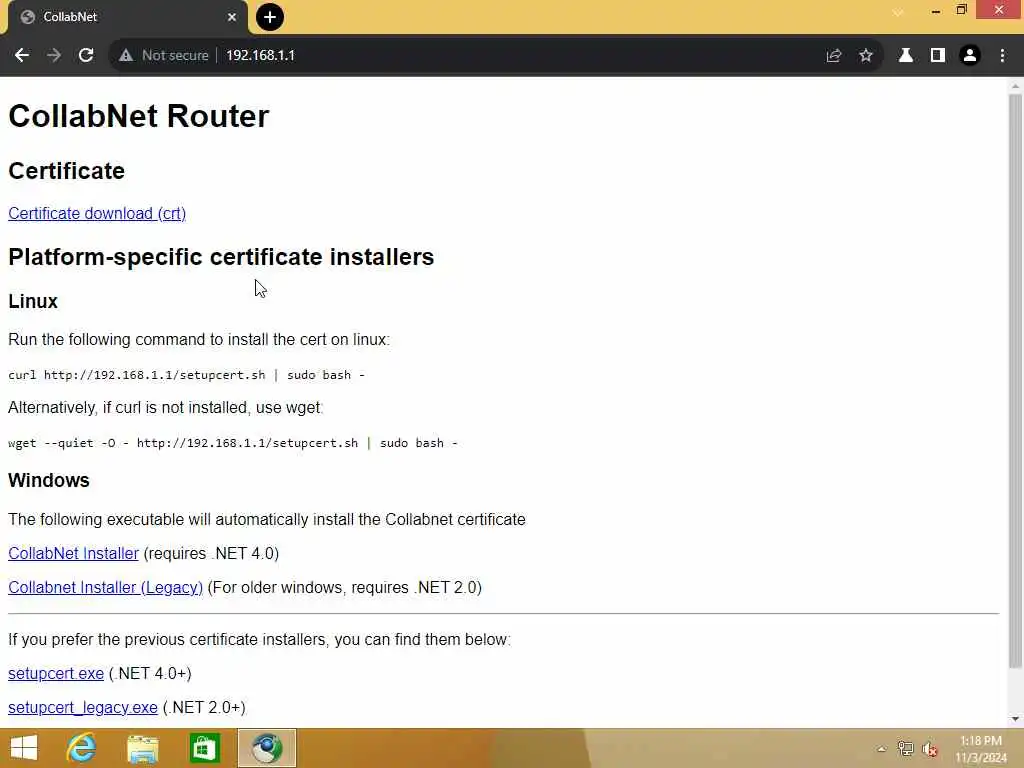
Task: Click the Windows heading
Action: point(48,480)
